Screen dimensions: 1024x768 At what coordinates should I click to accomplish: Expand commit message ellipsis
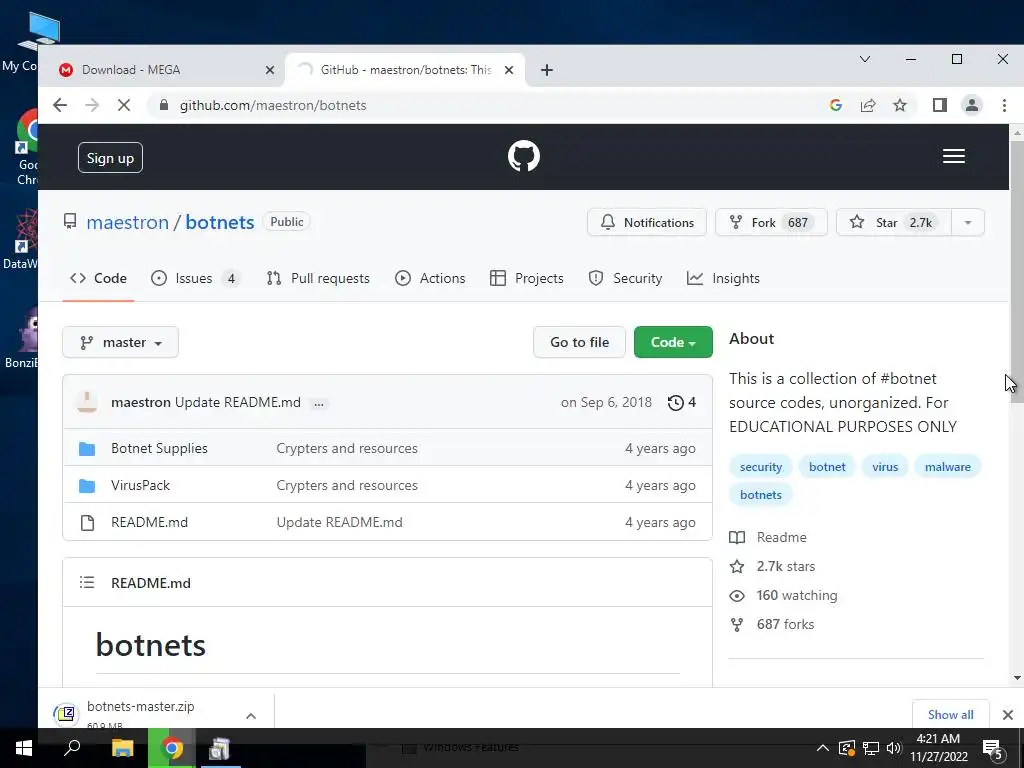coord(319,404)
